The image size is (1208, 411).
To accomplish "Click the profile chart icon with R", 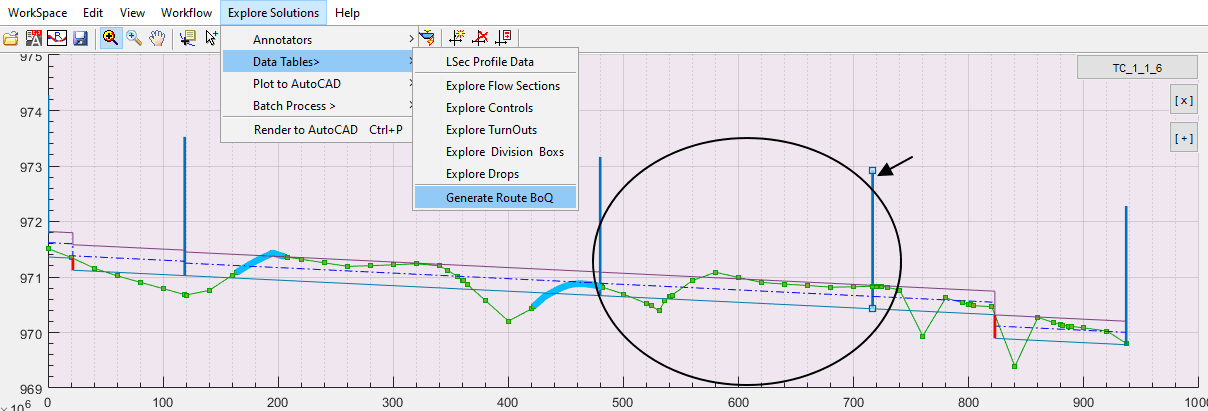I will [x=57, y=38].
